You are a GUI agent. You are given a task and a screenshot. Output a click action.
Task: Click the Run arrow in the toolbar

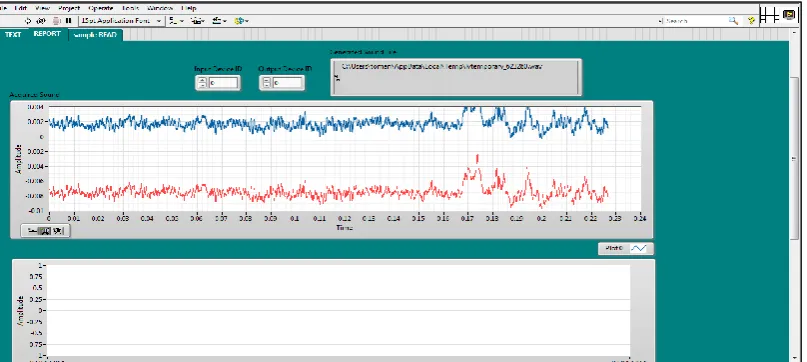pos(28,21)
